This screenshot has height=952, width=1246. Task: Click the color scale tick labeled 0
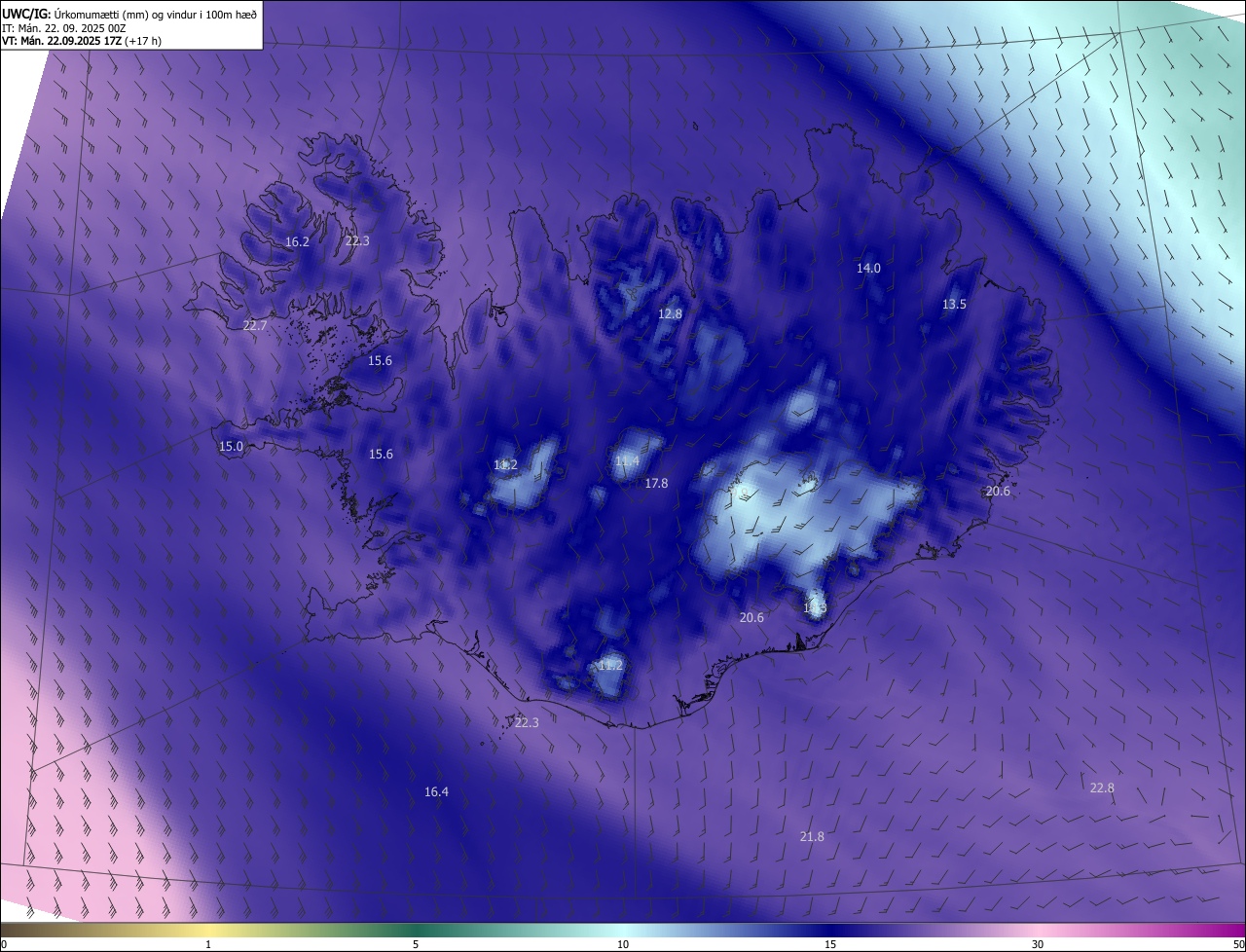coord(4,944)
